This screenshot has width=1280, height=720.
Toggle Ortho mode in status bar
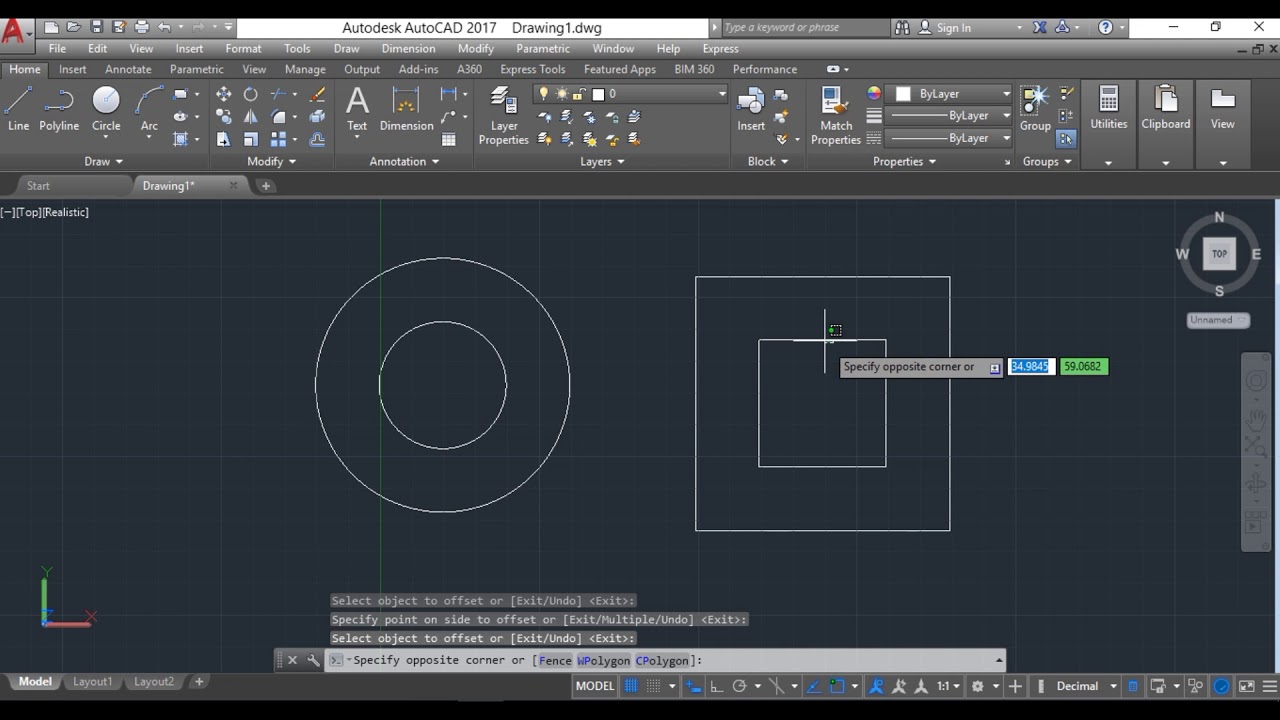[717, 686]
